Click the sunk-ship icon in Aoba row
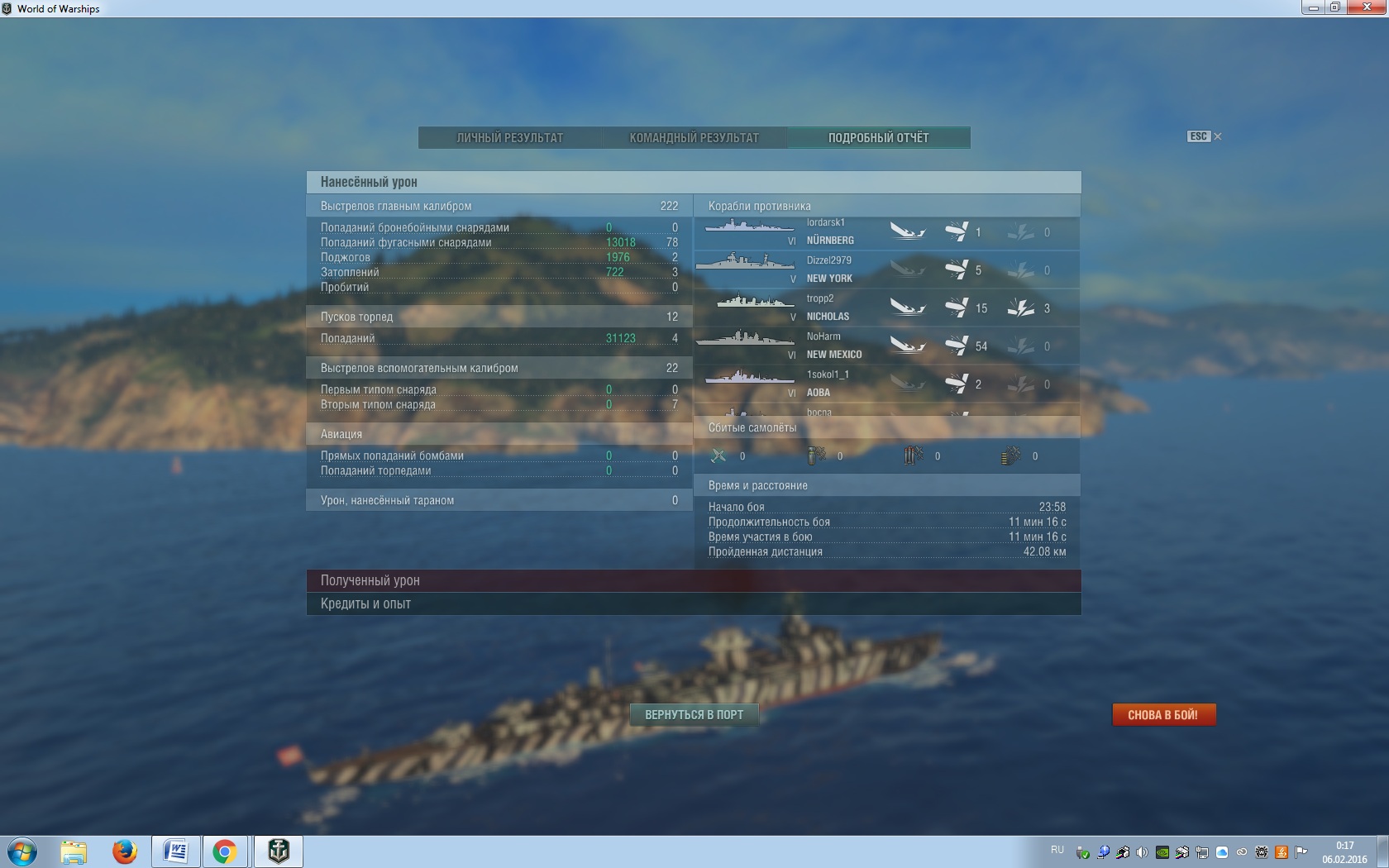The width and height of the screenshot is (1389, 868). pos(907,383)
